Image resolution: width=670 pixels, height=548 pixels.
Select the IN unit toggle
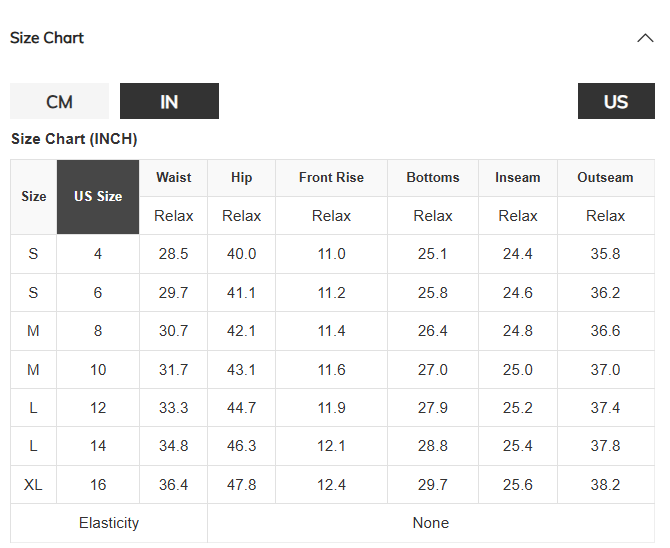[169, 101]
